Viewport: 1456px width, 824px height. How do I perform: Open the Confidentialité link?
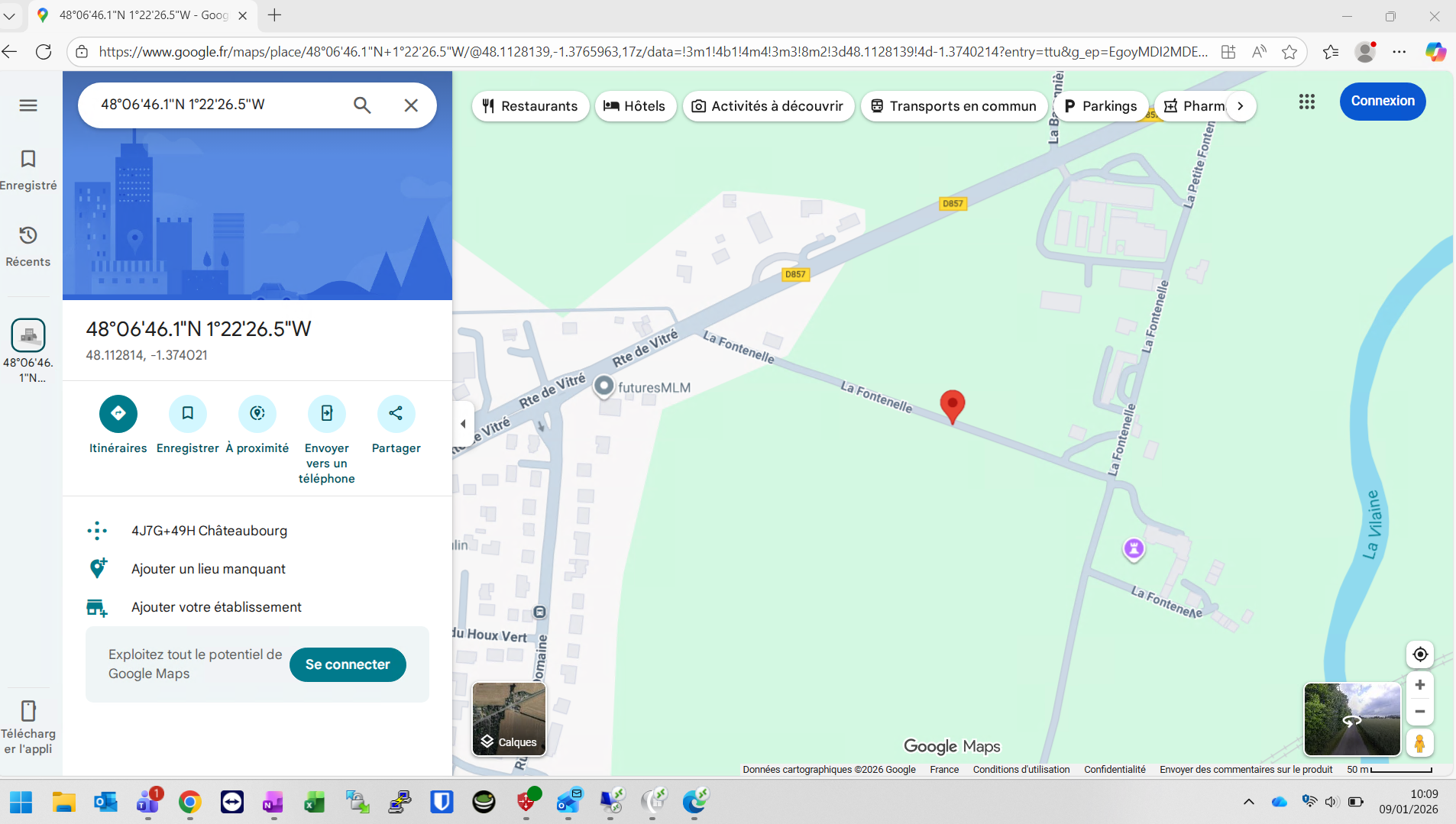(x=1115, y=770)
